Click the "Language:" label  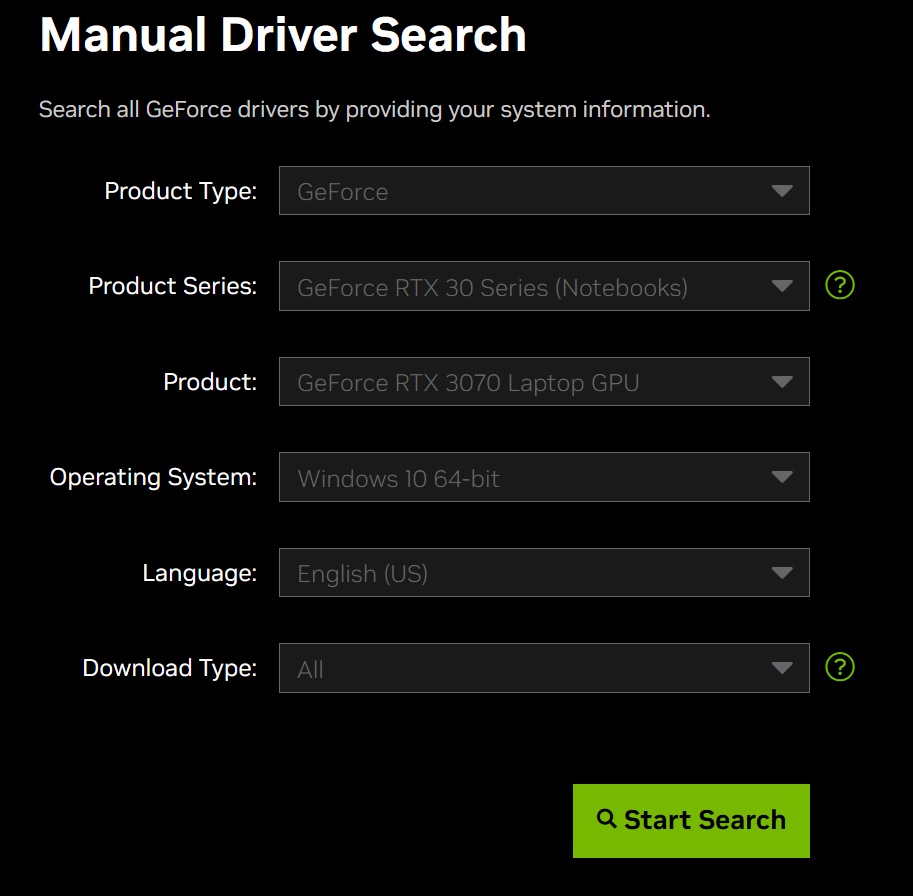(200, 573)
